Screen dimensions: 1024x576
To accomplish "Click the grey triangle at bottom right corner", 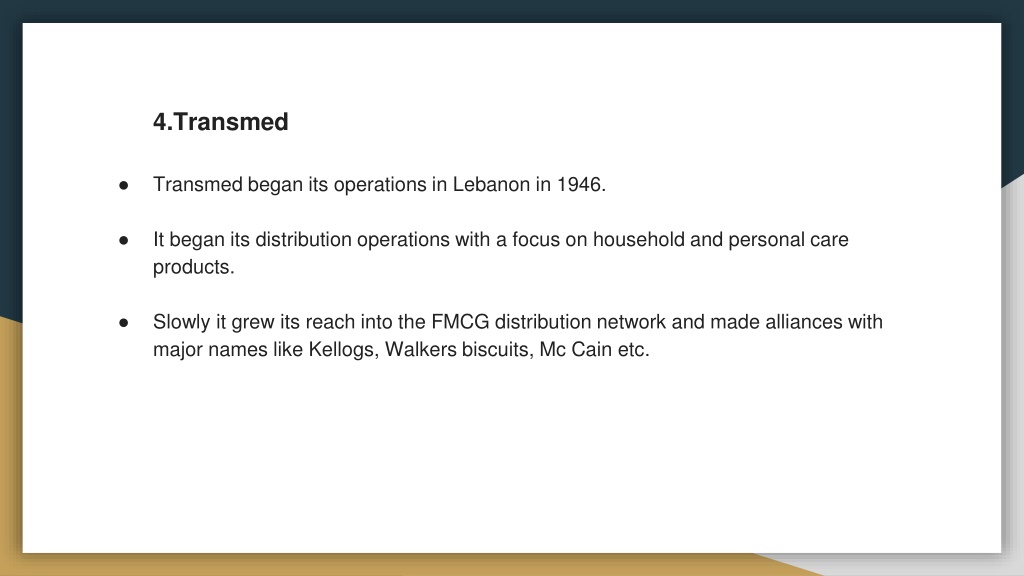I will (914, 566).
